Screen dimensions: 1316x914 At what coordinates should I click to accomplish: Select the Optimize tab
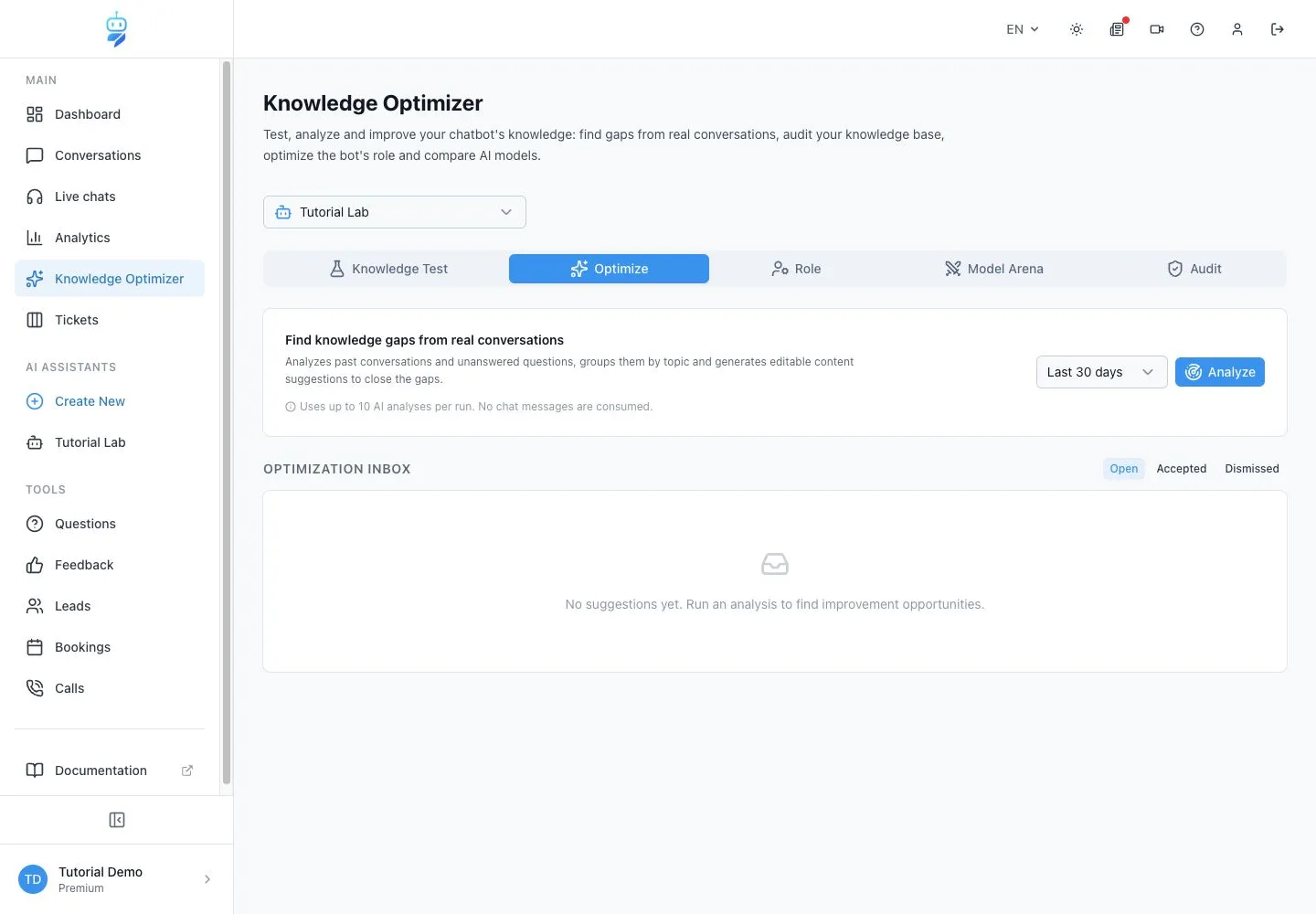click(609, 269)
